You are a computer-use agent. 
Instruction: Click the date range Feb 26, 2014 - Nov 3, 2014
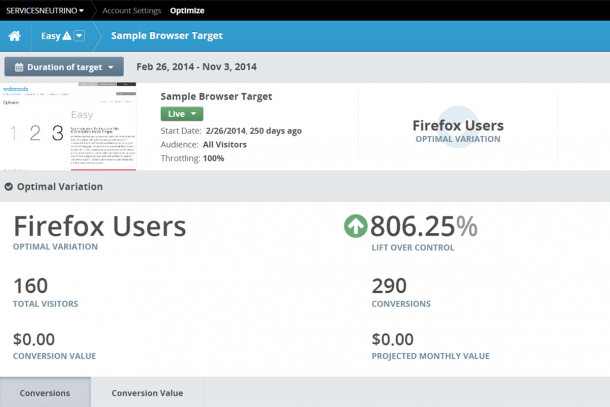[196, 67]
